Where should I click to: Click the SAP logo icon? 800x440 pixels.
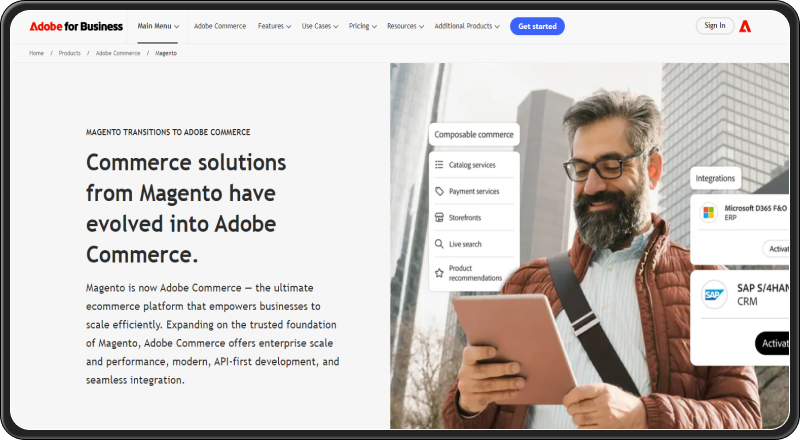click(714, 295)
